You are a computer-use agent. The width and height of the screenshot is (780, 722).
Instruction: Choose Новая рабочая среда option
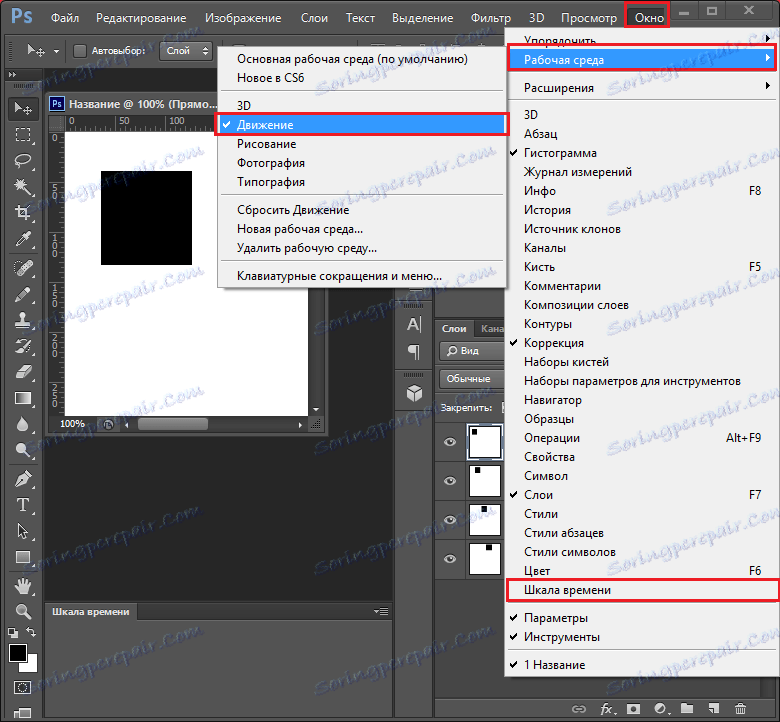(299, 229)
